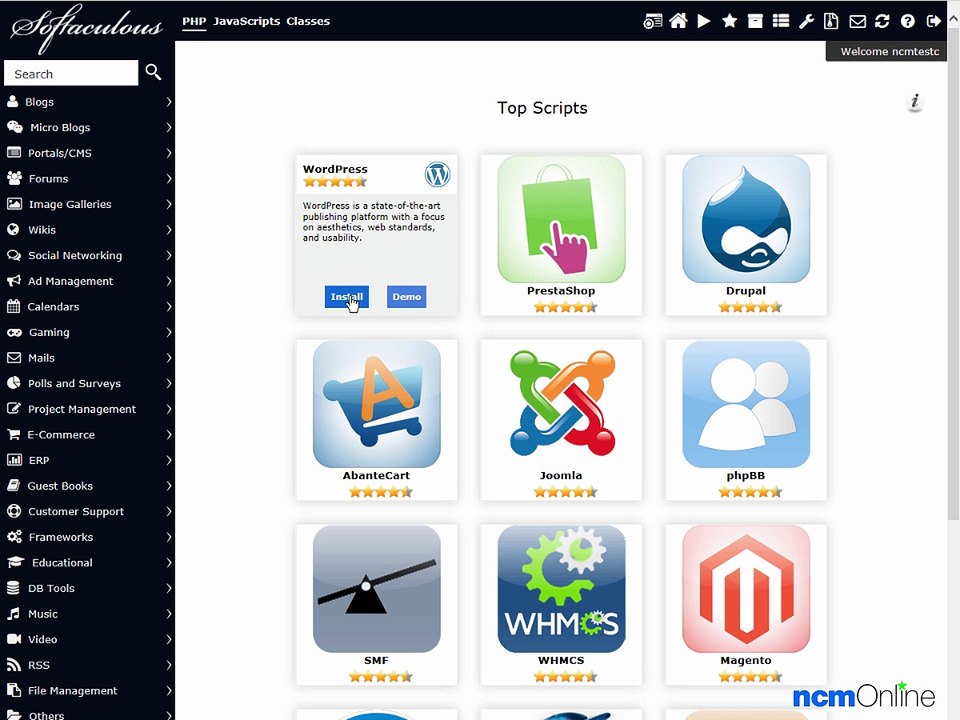Open the File Management category

point(87,691)
